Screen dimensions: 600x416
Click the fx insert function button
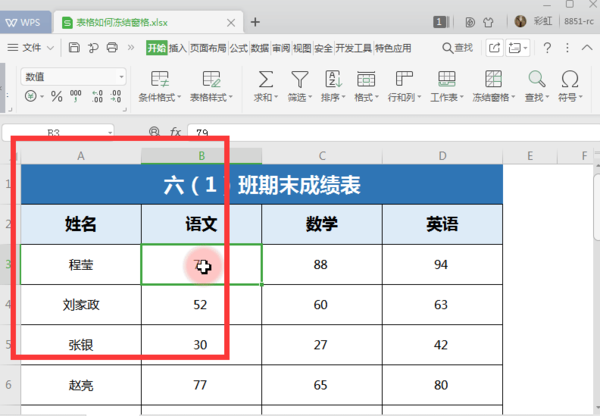pyautogui.click(x=175, y=132)
